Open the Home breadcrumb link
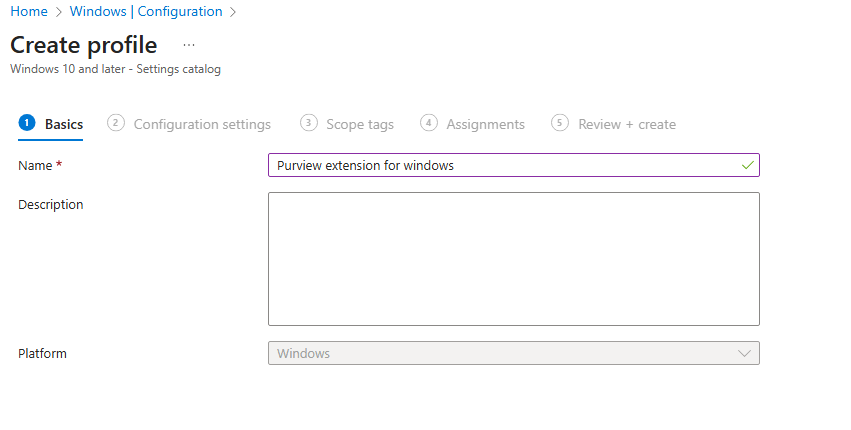The image size is (851, 430). pos(29,11)
